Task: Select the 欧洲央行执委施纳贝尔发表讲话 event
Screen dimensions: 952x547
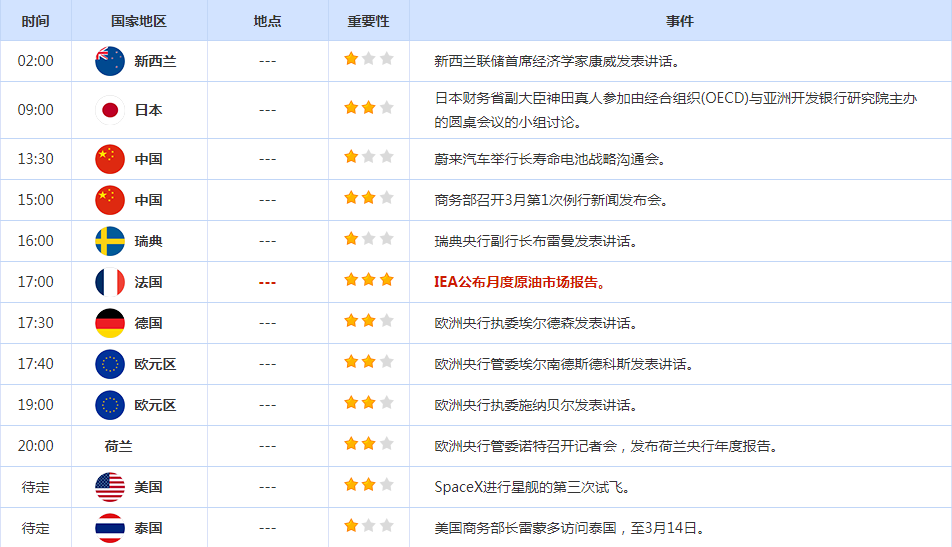Action: (x=537, y=405)
